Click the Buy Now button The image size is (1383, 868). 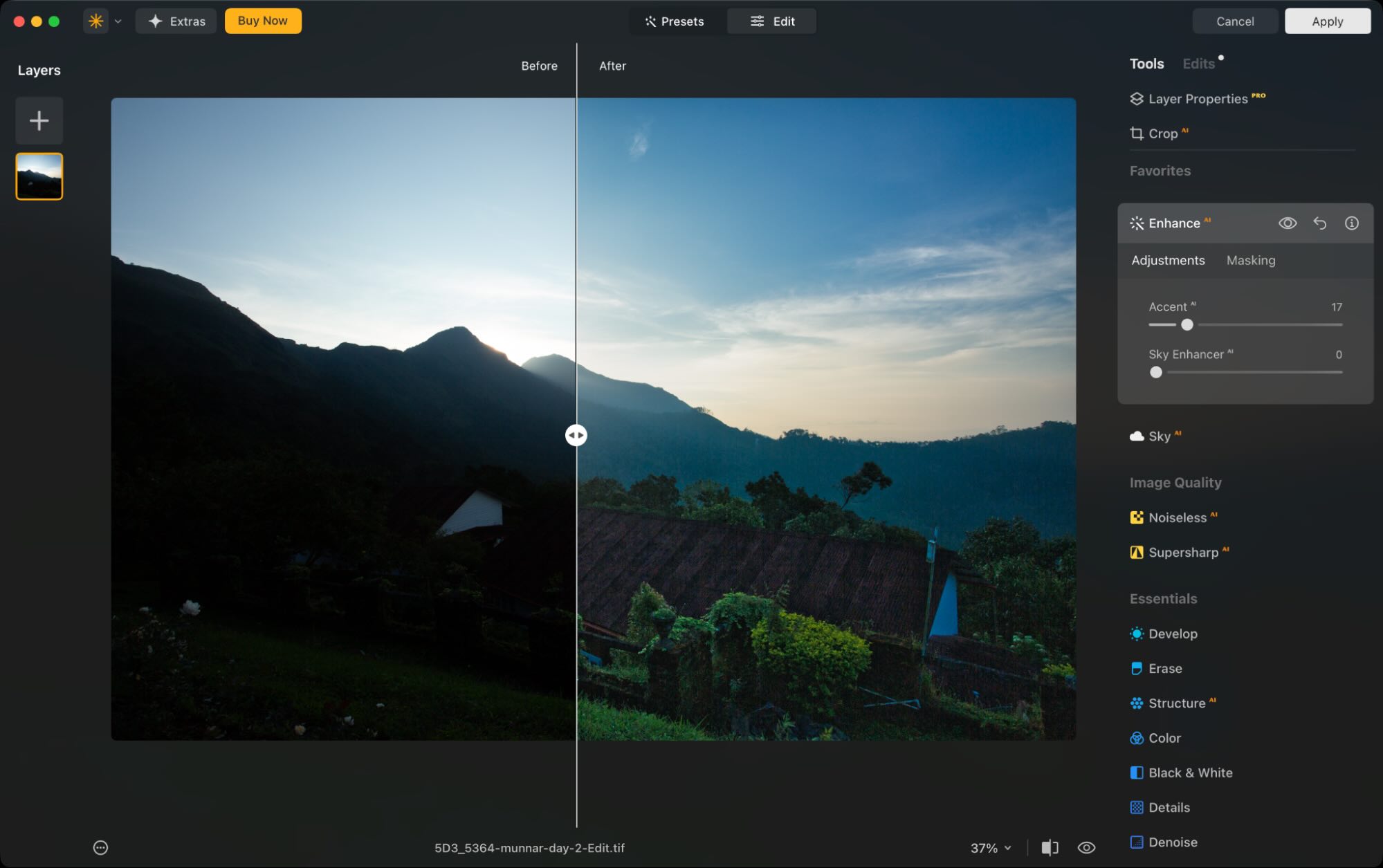pyautogui.click(x=263, y=21)
